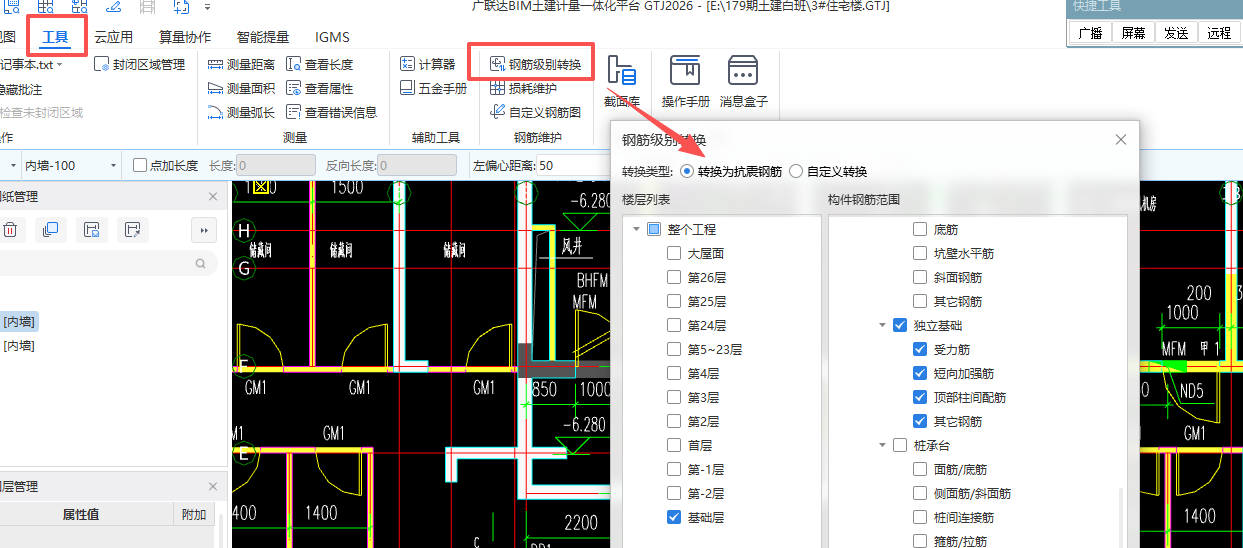This screenshot has height=548, width=1243.
Task: Check the 大屋面 floor checkbox
Action: pyautogui.click(x=674, y=253)
